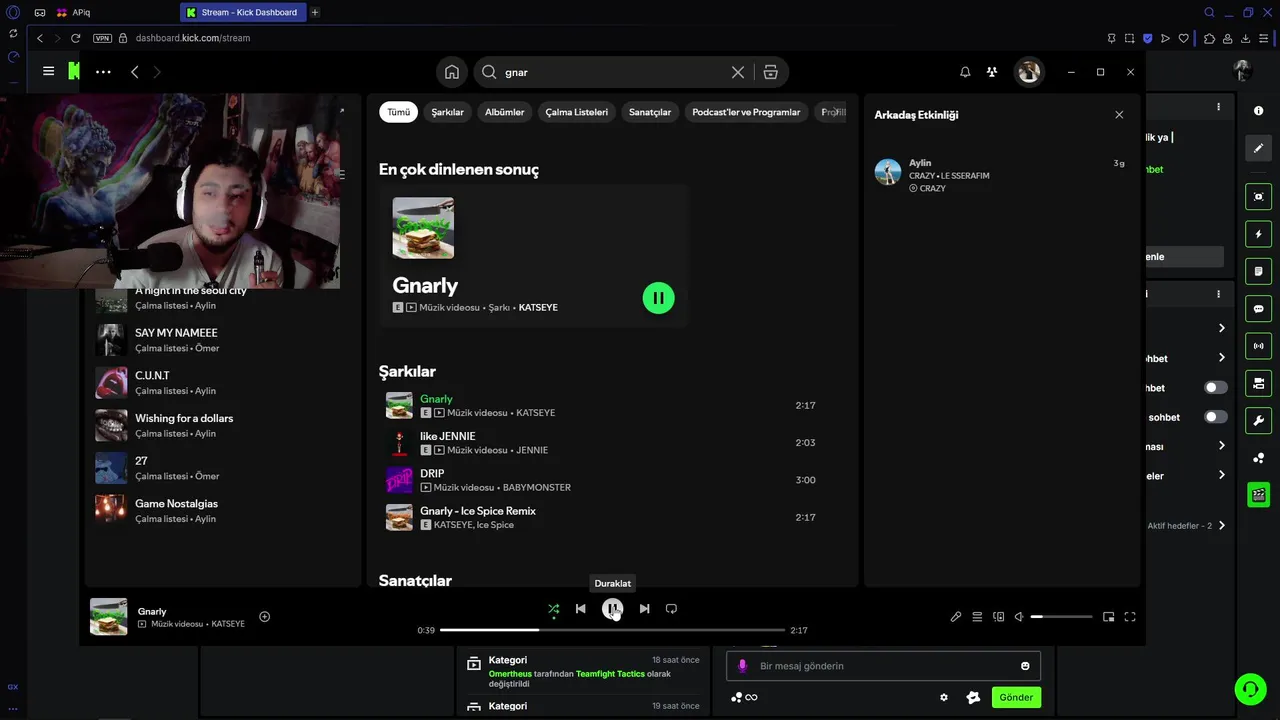
Task: Select the Podcast'ler ve Programlar chip
Action: pyautogui.click(x=746, y=112)
